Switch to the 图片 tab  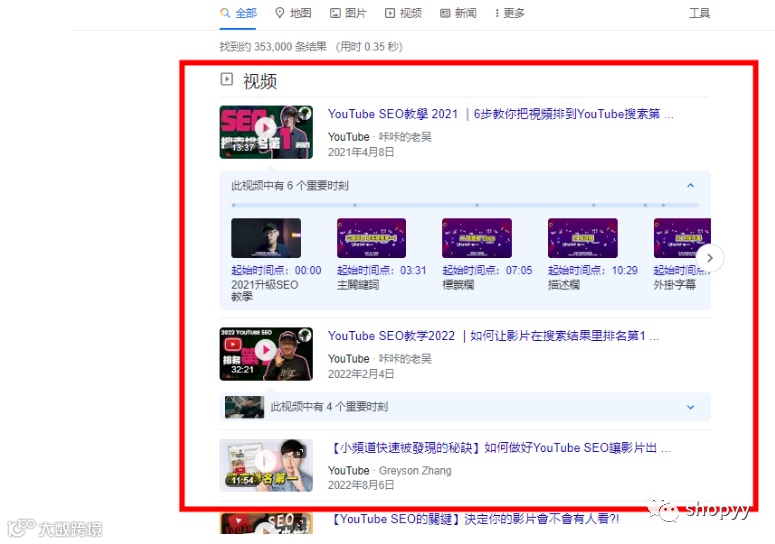348,13
